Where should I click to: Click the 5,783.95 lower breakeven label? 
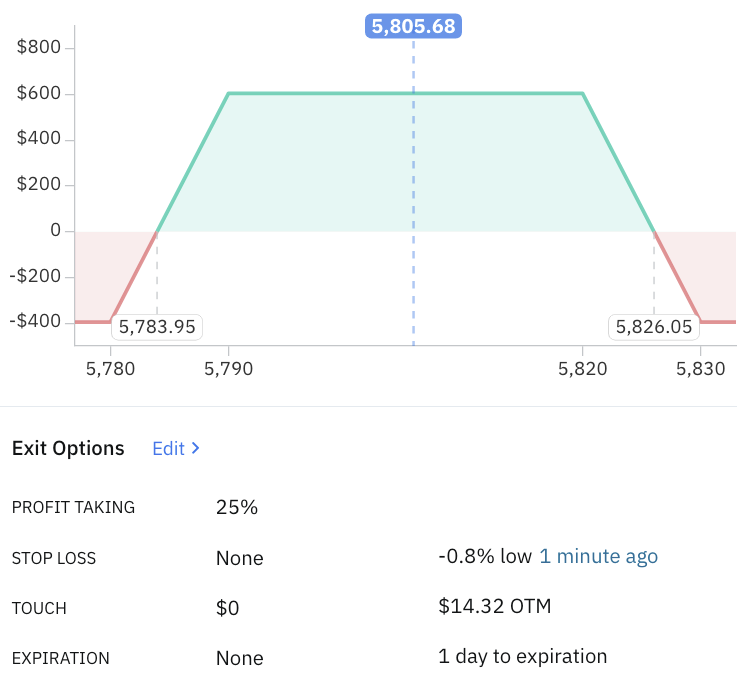158,327
